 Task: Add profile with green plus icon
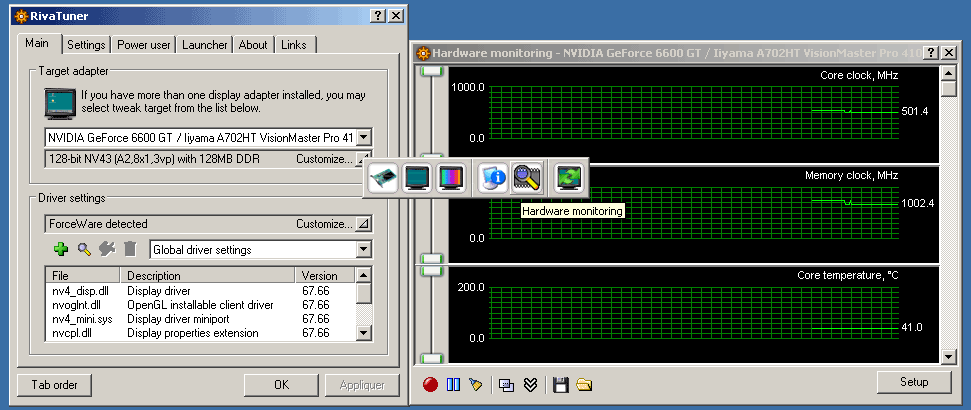pos(61,250)
